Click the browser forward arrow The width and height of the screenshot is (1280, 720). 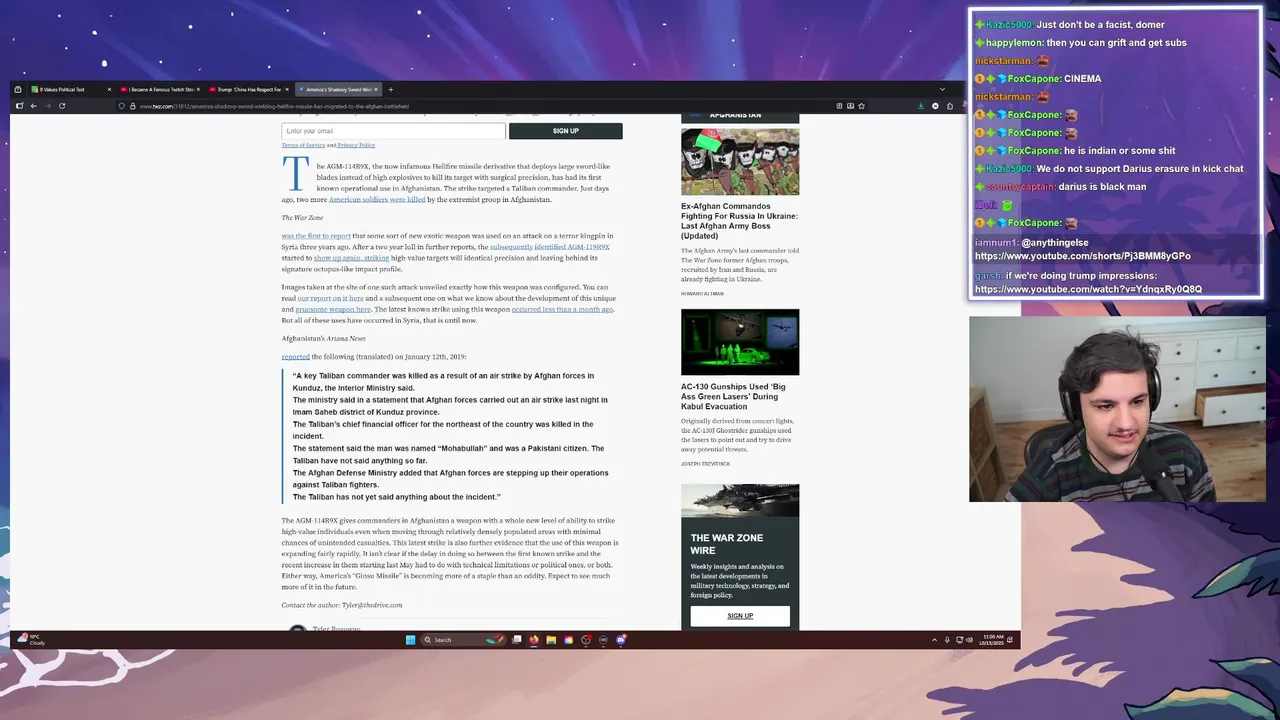[47, 106]
